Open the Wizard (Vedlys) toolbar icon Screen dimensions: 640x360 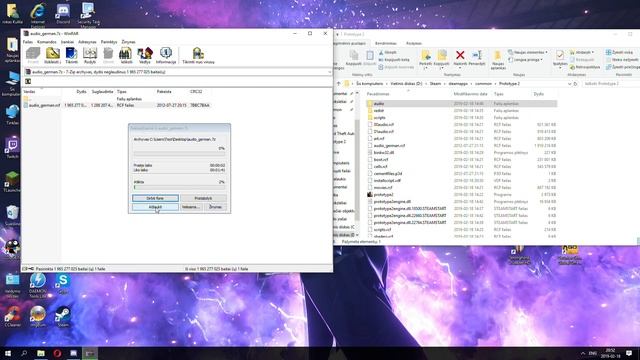tap(144, 55)
